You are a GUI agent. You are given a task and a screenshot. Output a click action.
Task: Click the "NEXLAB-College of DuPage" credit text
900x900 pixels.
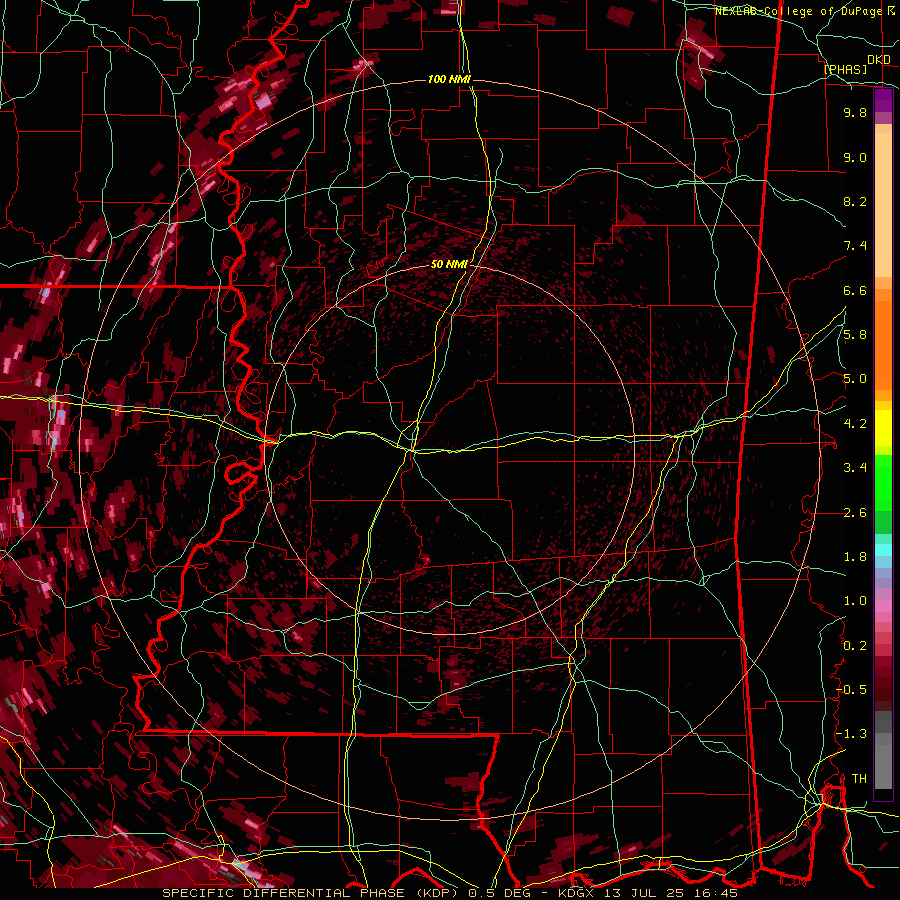click(798, 11)
